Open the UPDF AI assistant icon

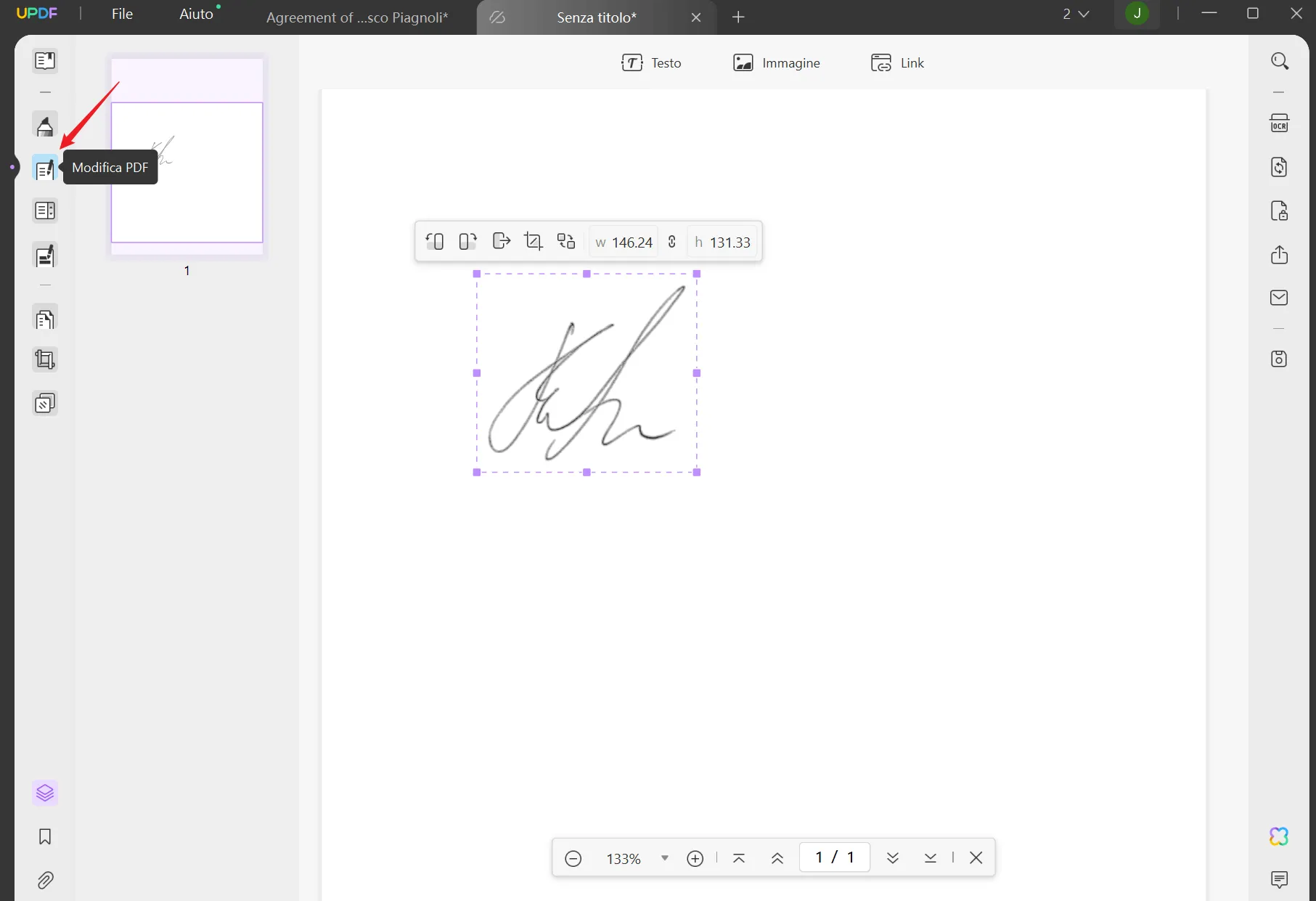point(1280,836)
